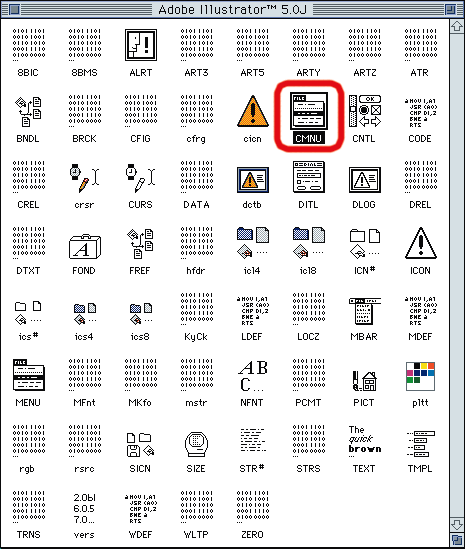Viewport: 465px width, 549px height.
Task: Select the ARTY resource icon
Action: click(309, 44)
